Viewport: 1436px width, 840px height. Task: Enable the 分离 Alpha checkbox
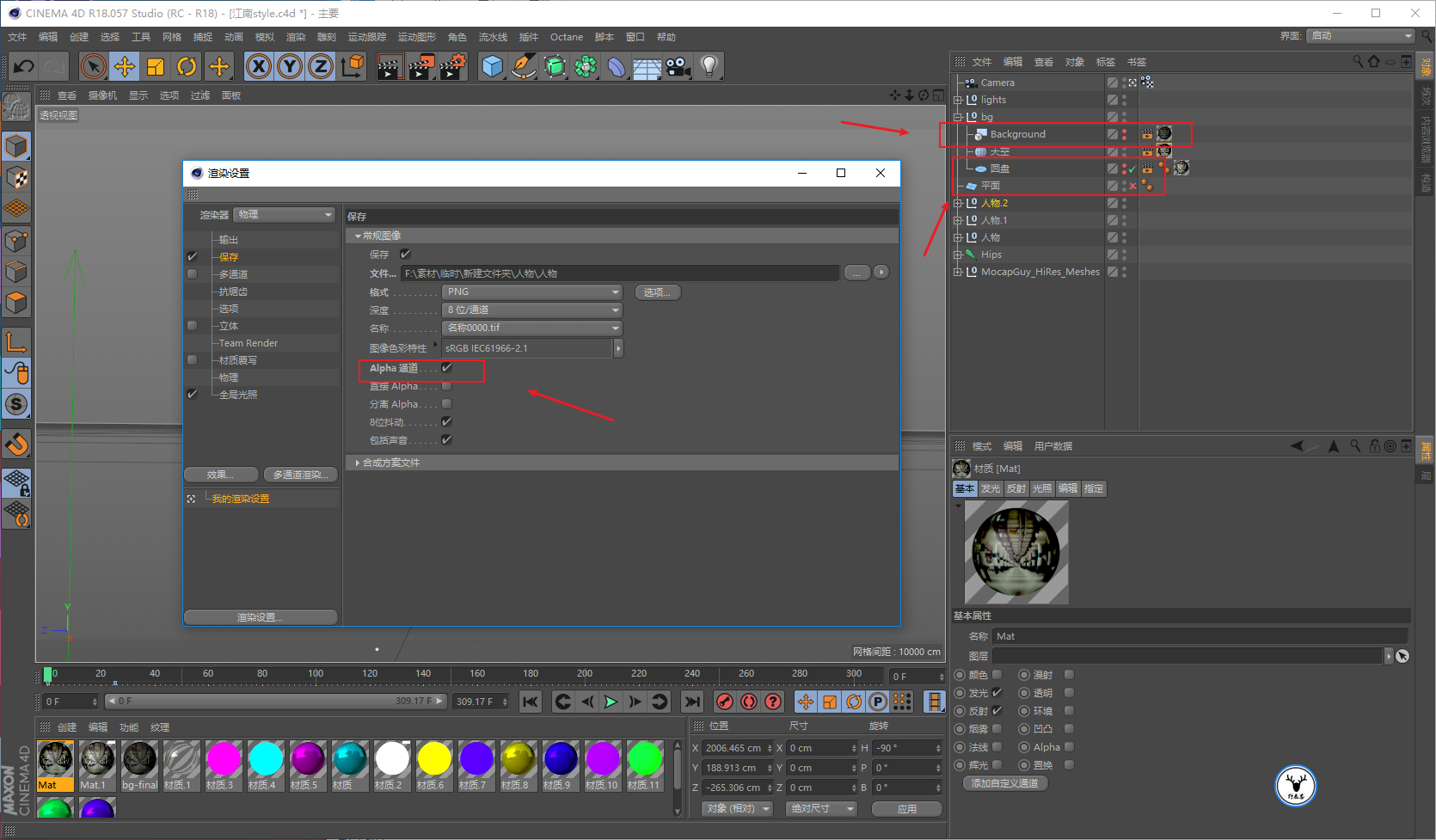447,404
